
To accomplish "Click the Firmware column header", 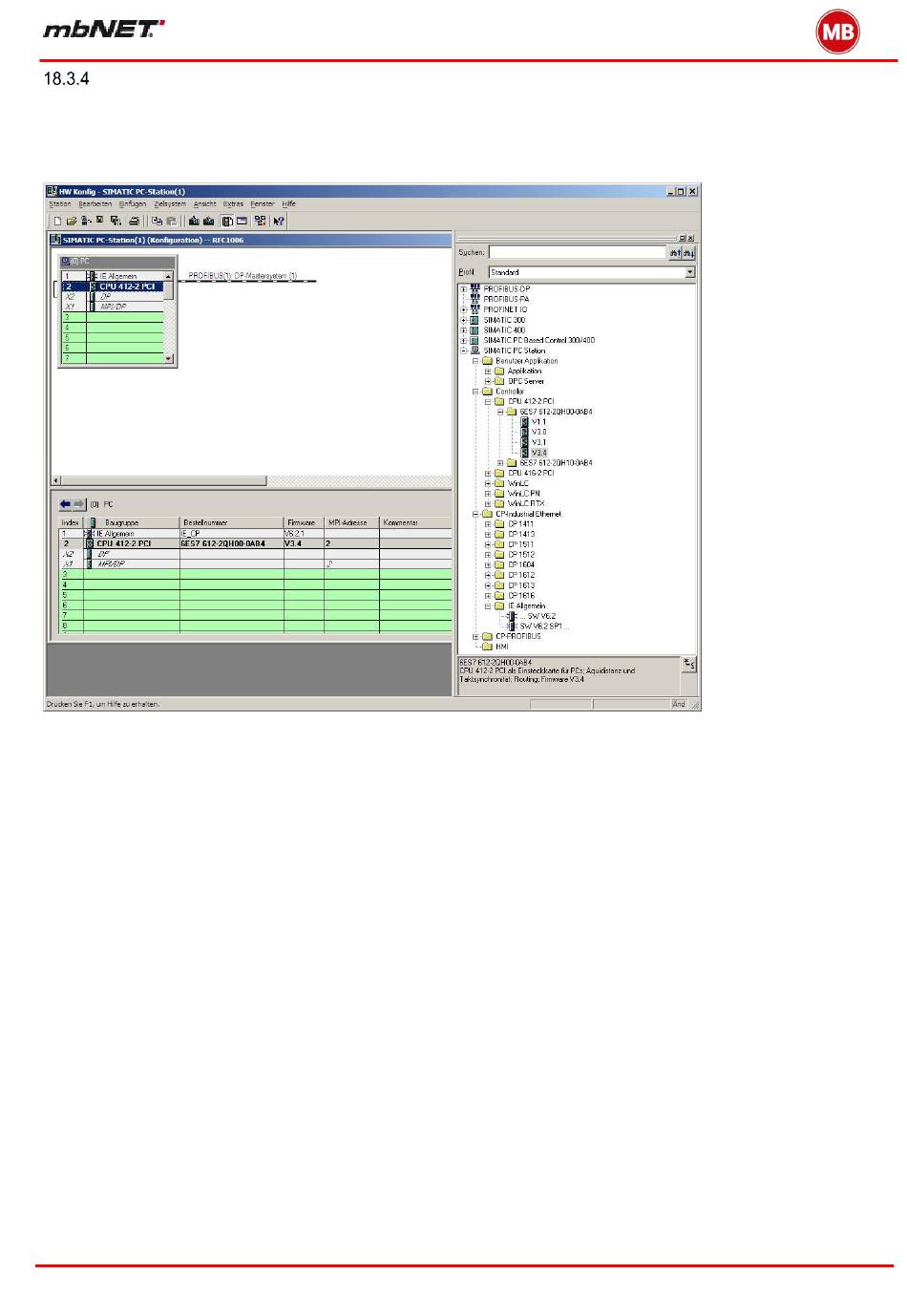I will pos(304,522).
